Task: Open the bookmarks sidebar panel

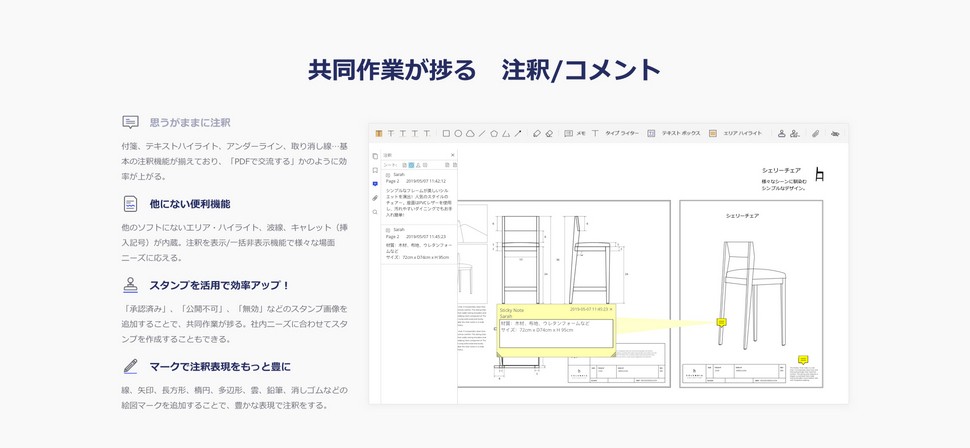Action: click(x=375, y=170)
